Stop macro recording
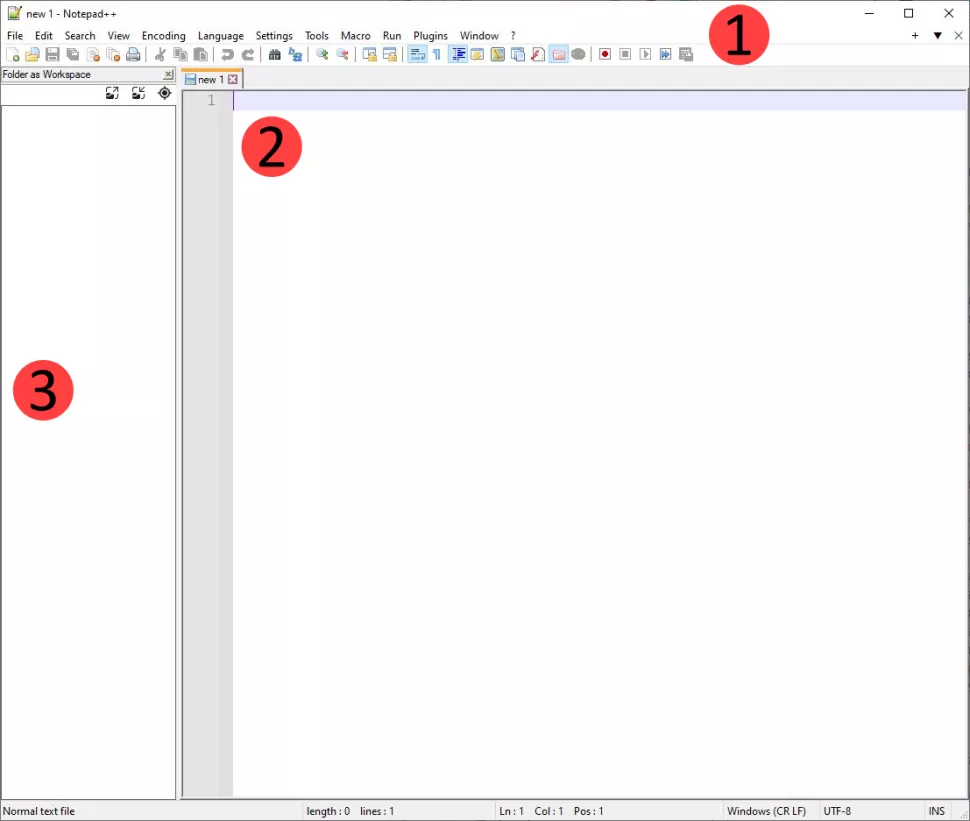This screenshot has width=970, height=821. pyautogui.click(x=625, y=54)
